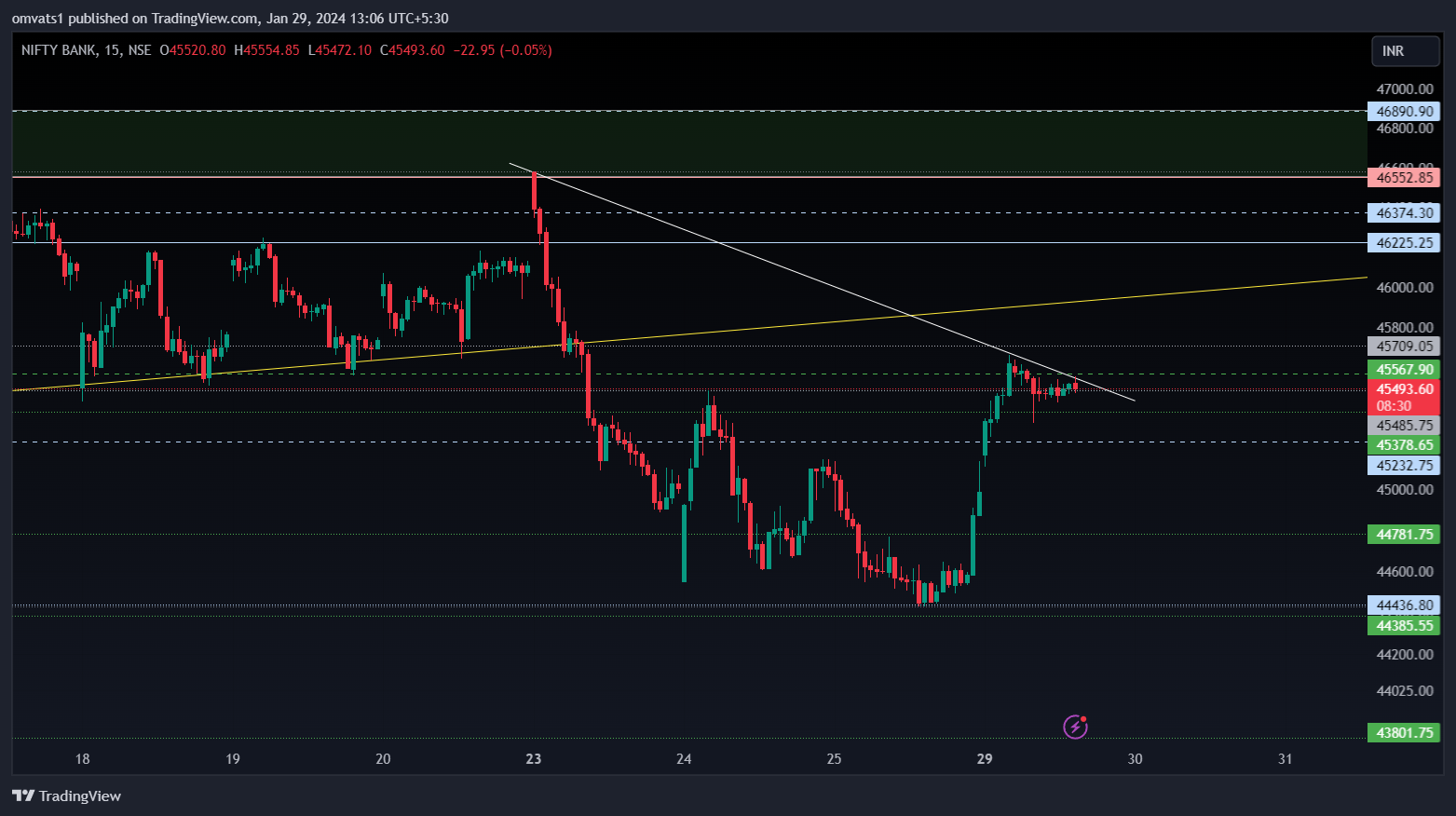Screen dimensions: 1456x816
Task: Click the bold 29 date marker
Action: tap(985, 758)
